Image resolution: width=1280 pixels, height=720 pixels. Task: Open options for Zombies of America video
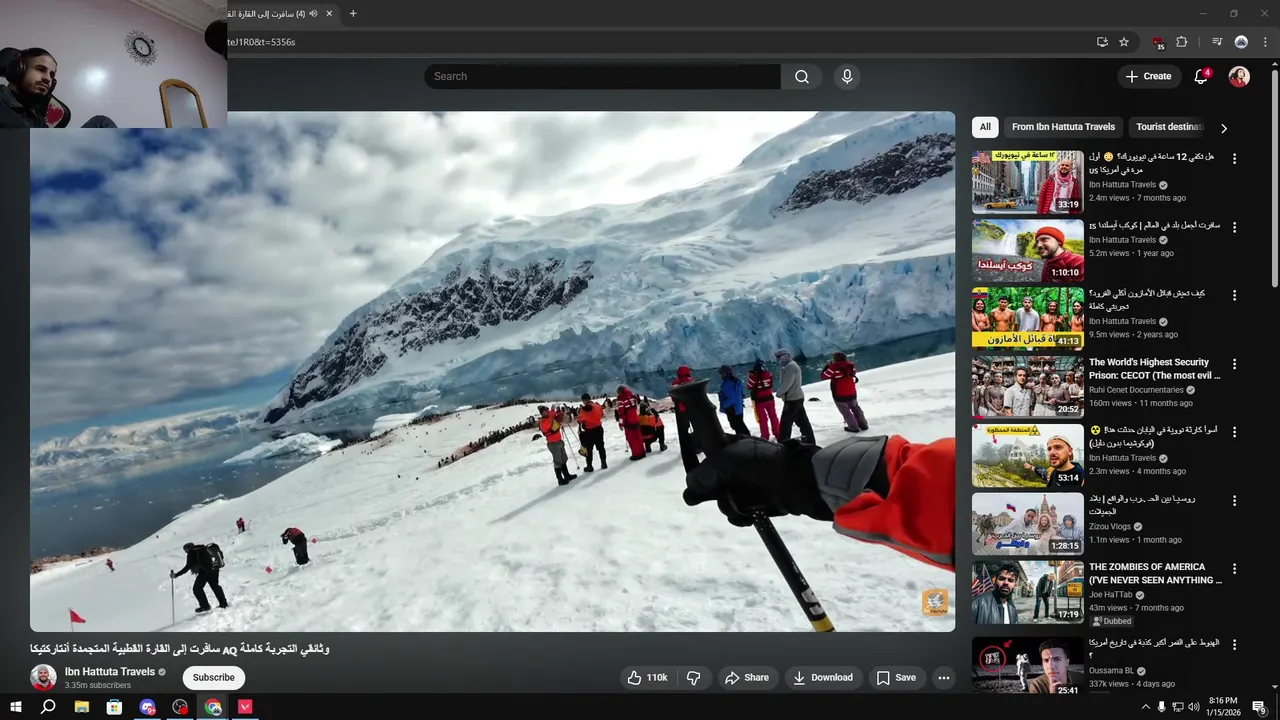[x=1234, y=569]
